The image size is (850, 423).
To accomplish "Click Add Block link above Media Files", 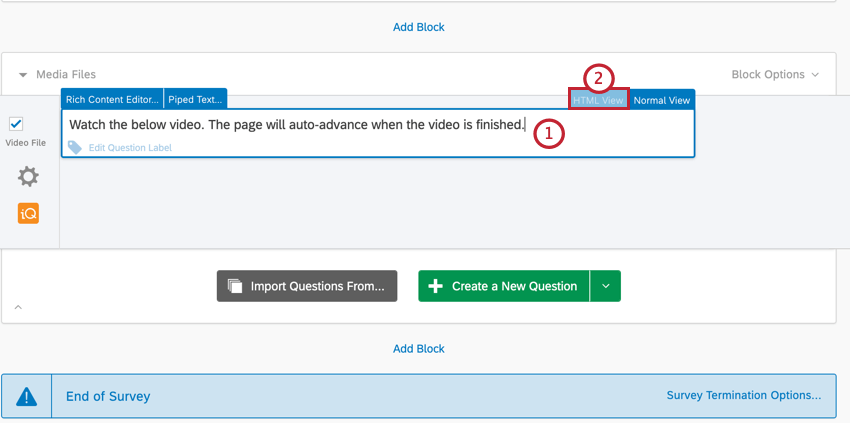I will pos(418,27).
